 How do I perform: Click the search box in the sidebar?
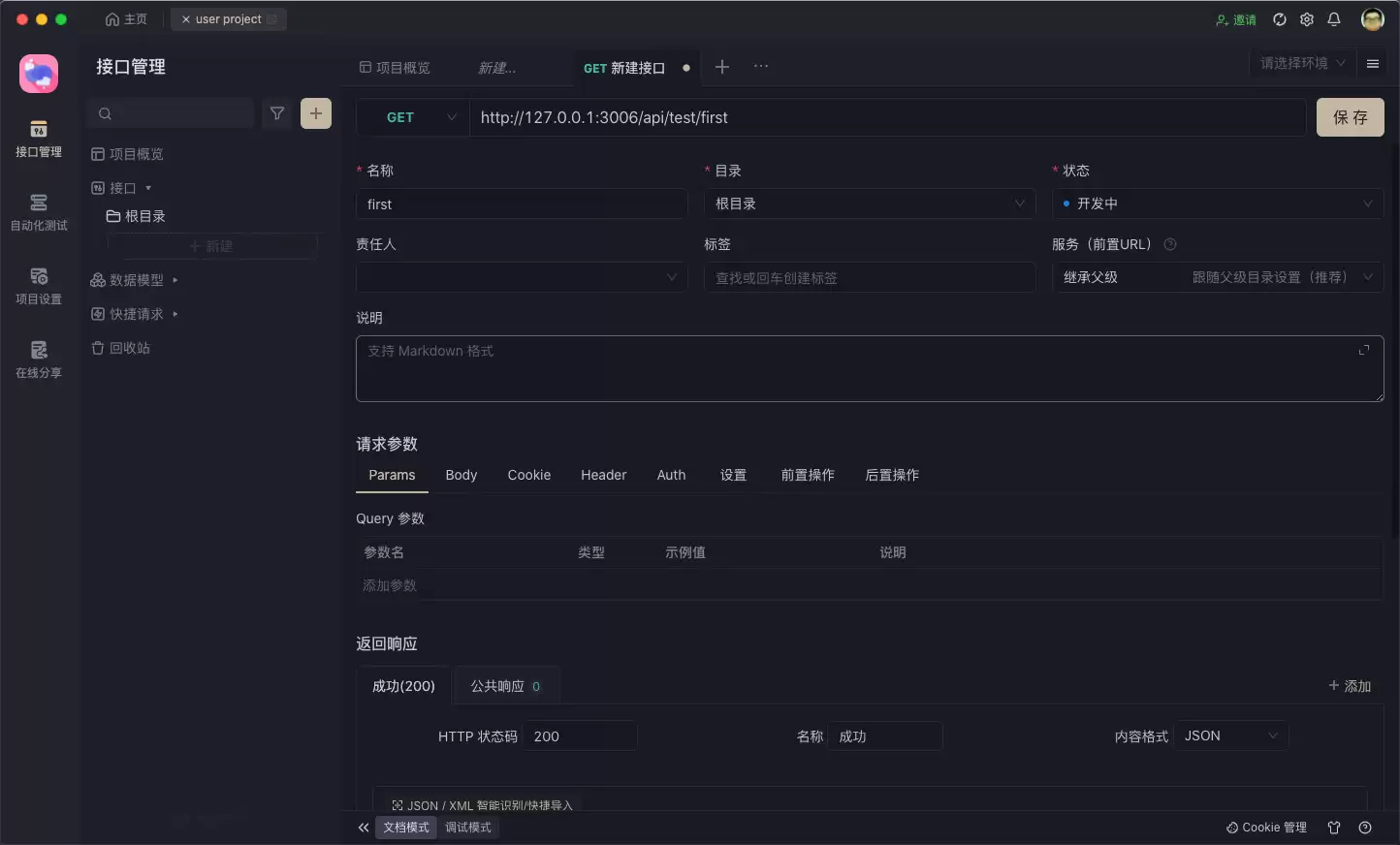[x=171, y=113]
